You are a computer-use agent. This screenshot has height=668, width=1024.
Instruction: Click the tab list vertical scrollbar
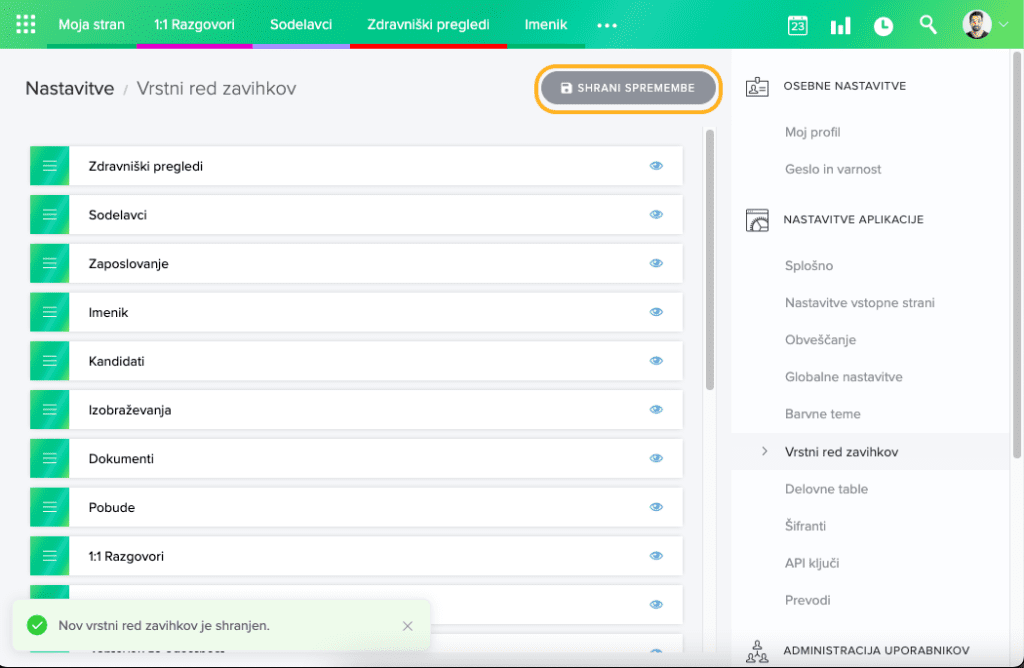(710, 260)
